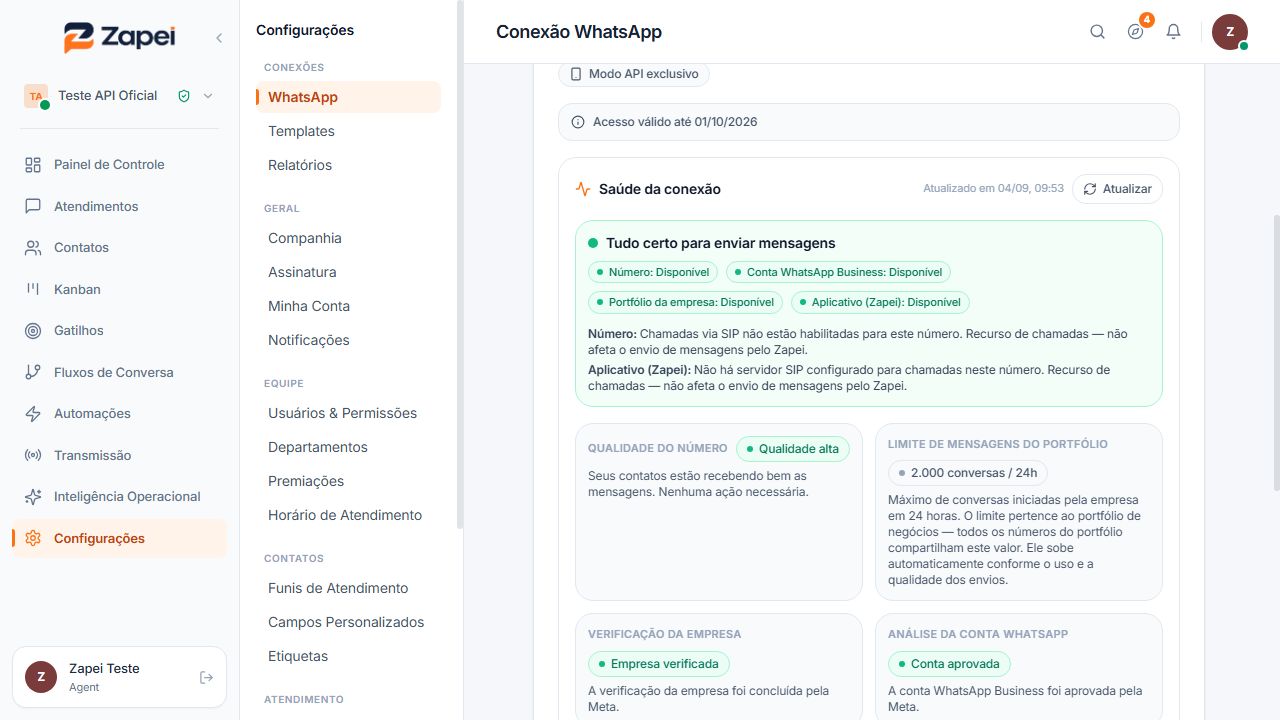
Task: Click the Conexão WhatsApp page title
Action: pyautogui.click(x=579, y=32)
